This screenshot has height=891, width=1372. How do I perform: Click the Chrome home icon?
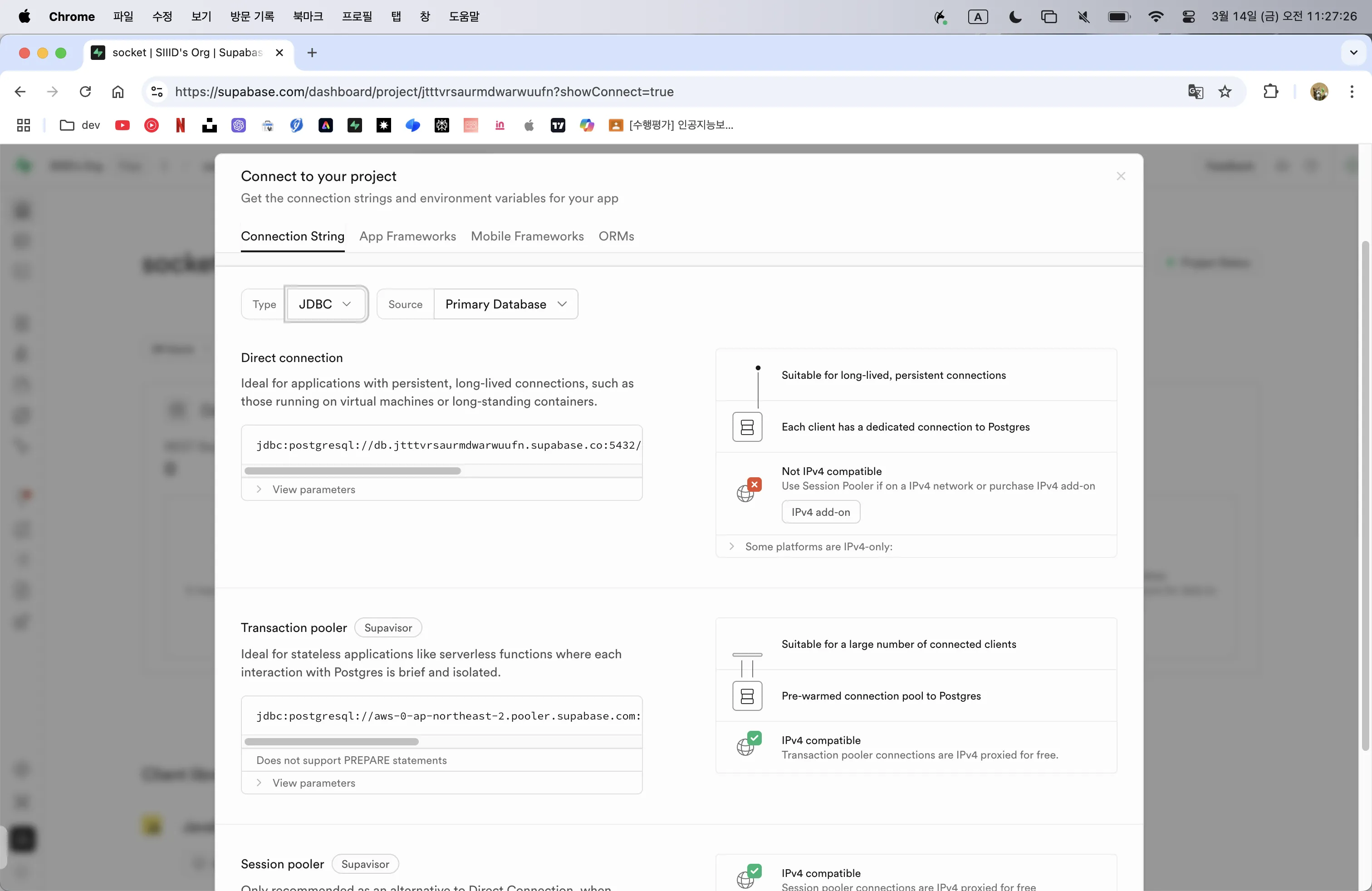[118, 92]
